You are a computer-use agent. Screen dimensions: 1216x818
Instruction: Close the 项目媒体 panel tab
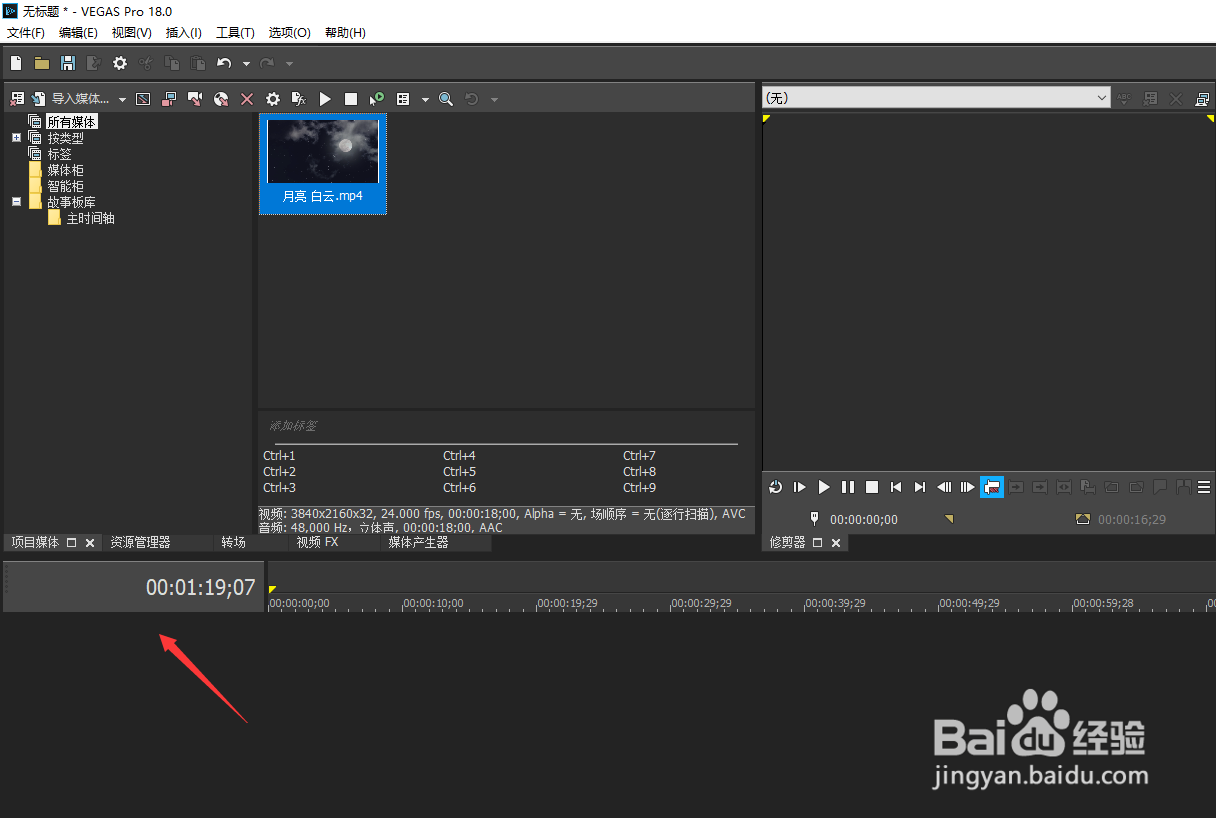point(89,543)
